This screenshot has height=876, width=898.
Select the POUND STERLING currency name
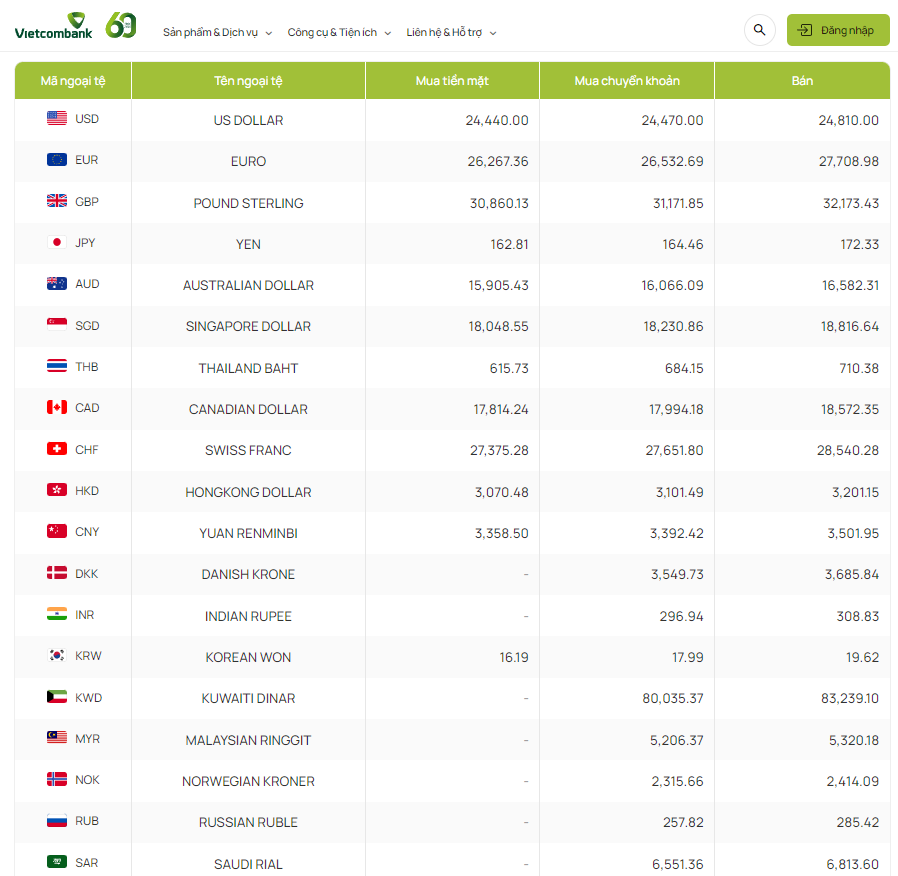point(248,203)
